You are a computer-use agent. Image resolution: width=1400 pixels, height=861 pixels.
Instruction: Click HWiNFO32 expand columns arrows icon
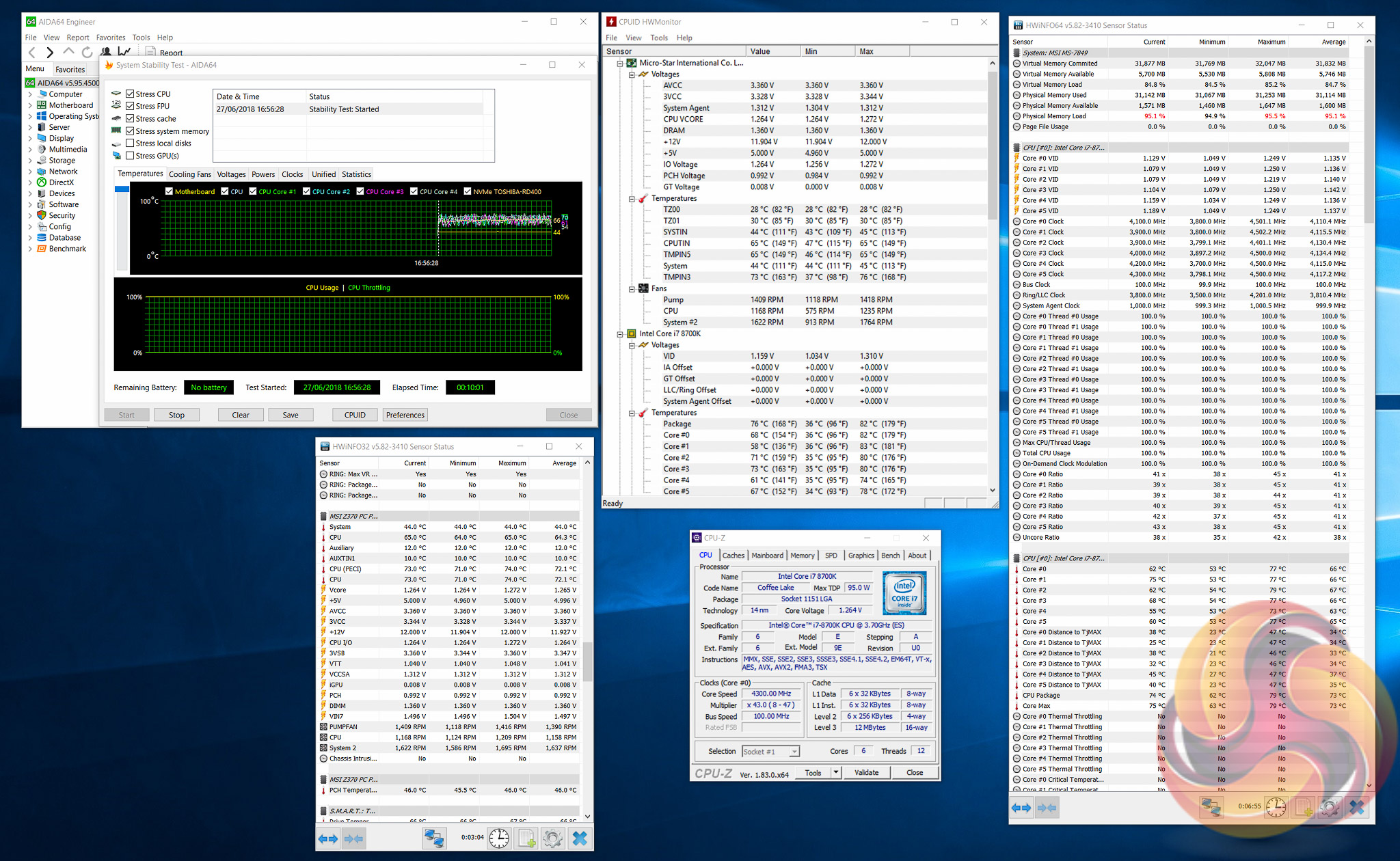328,838
